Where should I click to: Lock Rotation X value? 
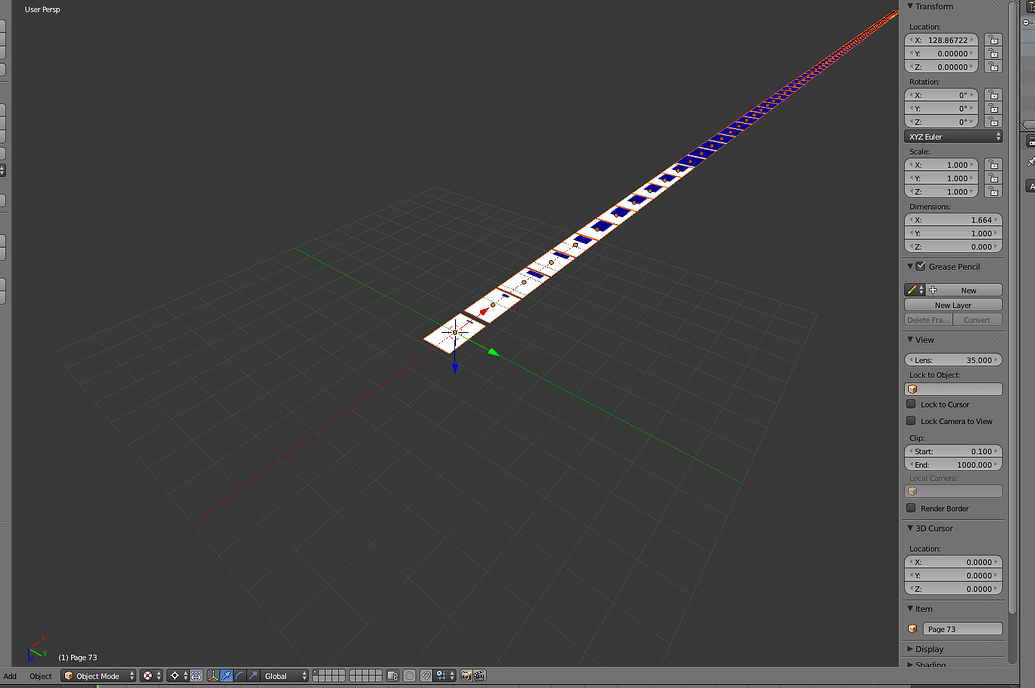click(x=993, y=94)
